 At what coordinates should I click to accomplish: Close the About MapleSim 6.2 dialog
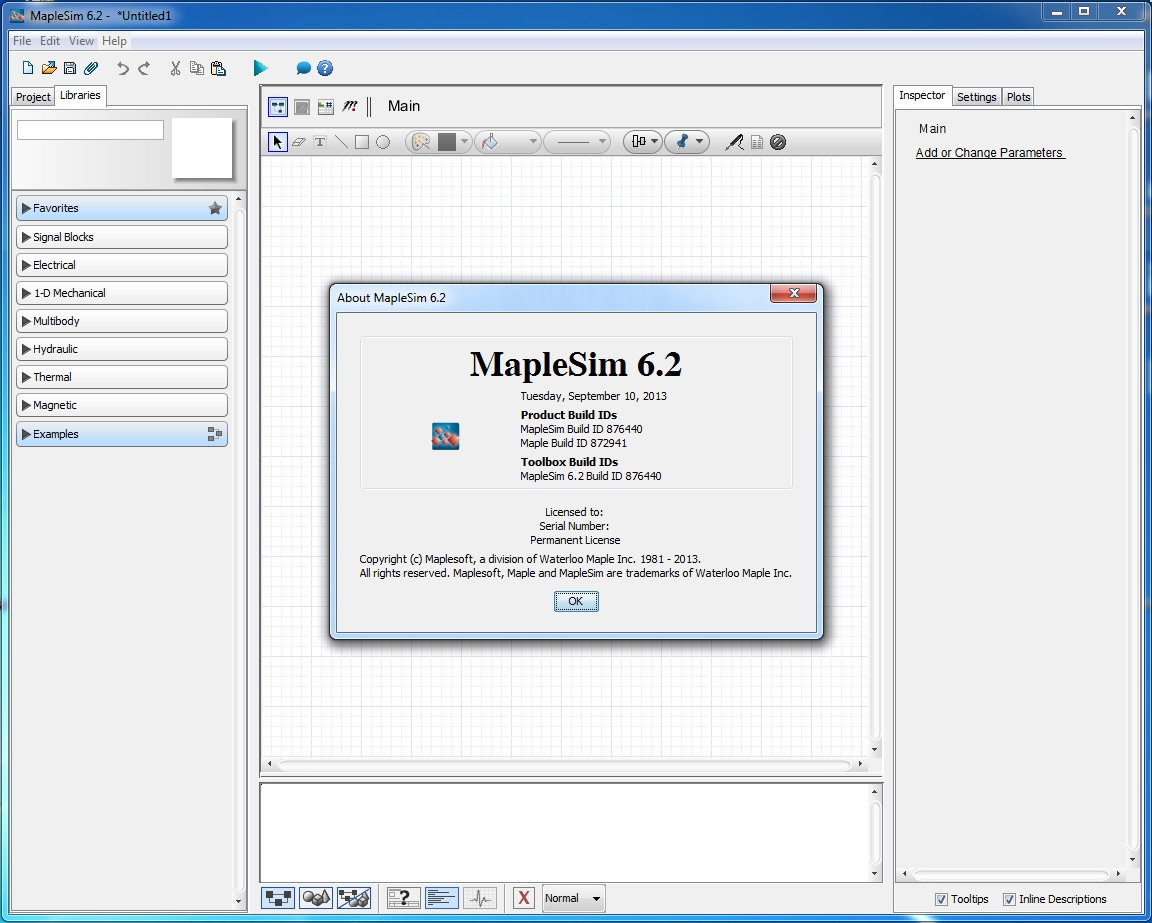(793, 293)
